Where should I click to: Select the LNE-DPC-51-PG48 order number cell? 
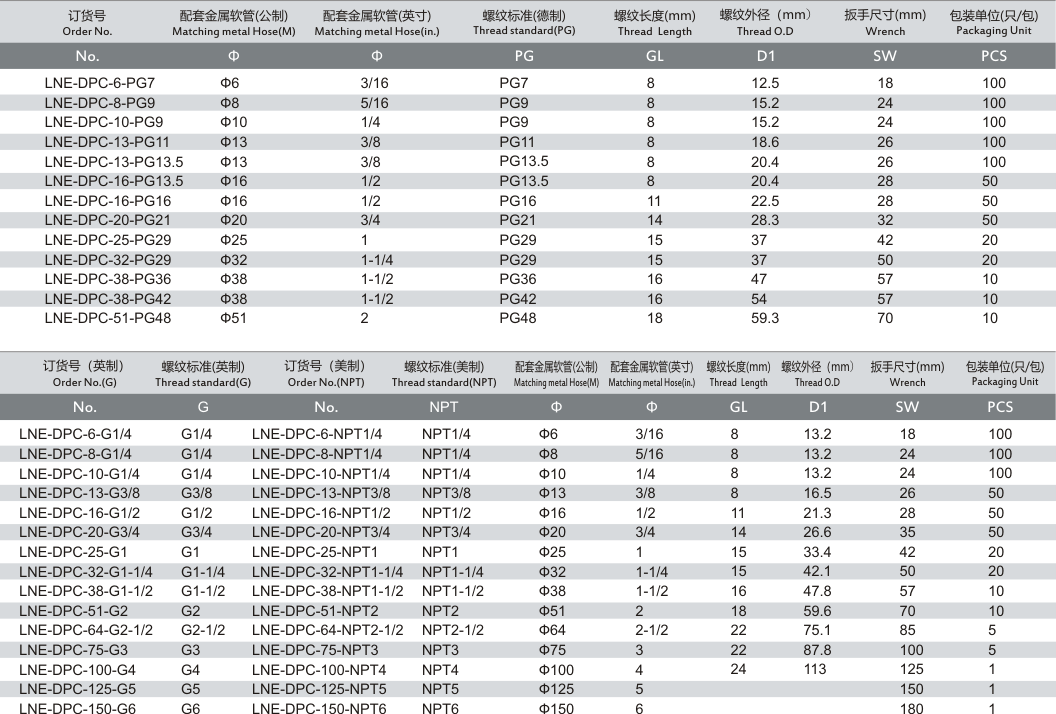(107, 318)
